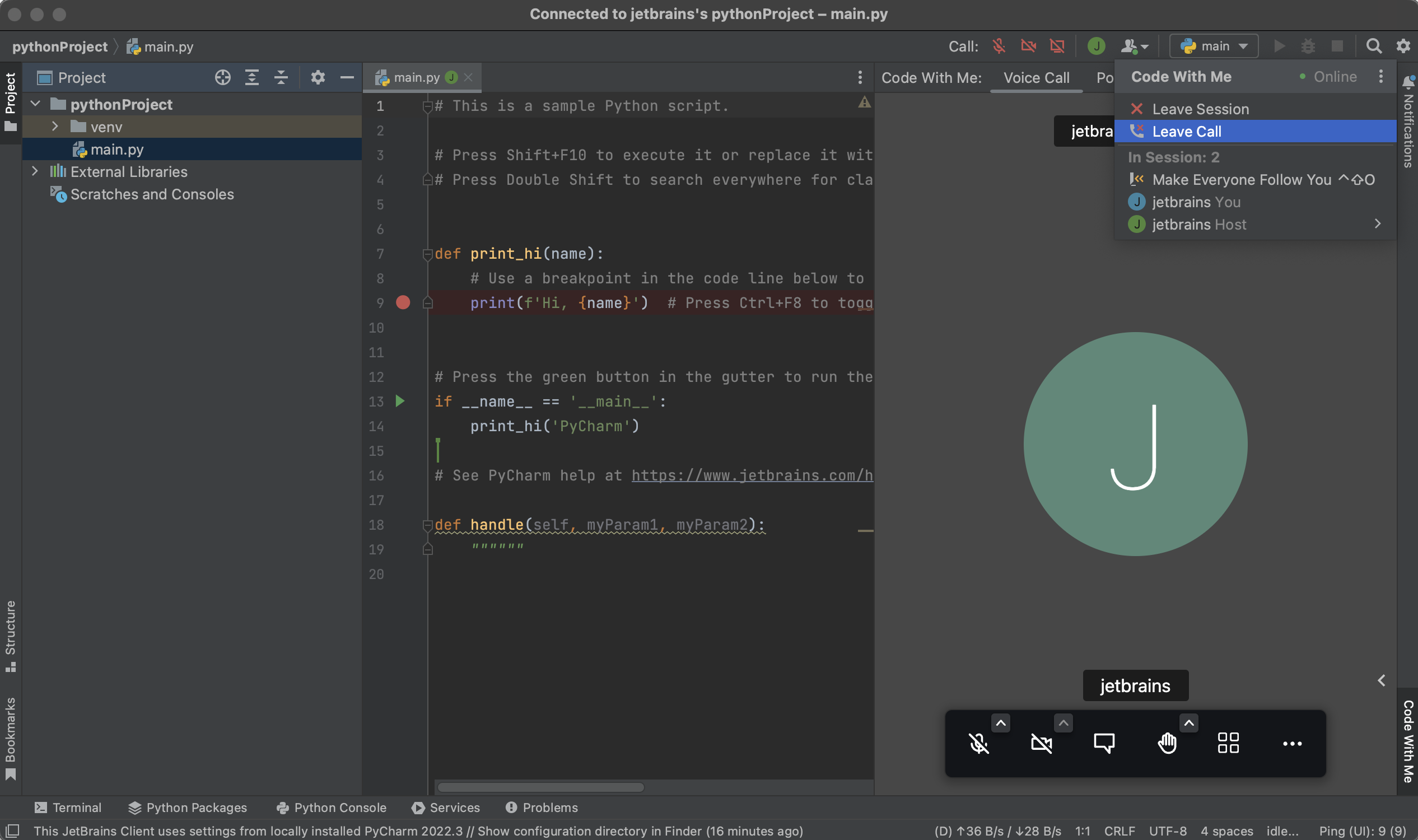Switch to the Voice Call tab

tap(1036, 77)
